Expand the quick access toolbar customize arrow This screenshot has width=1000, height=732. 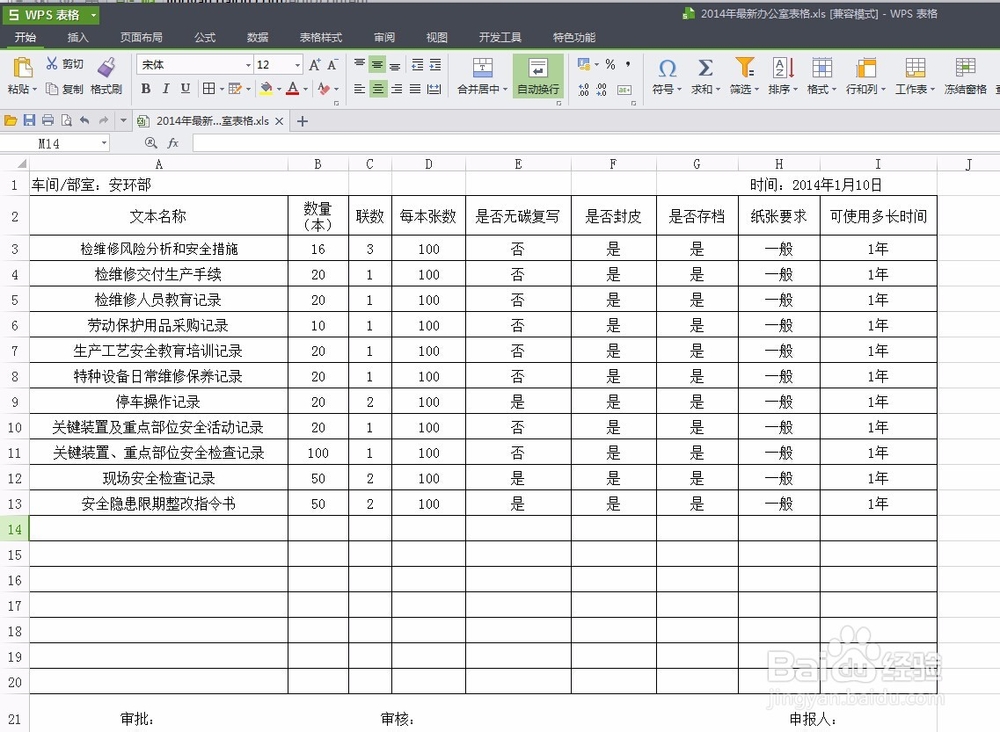click(x=123, y=120)
